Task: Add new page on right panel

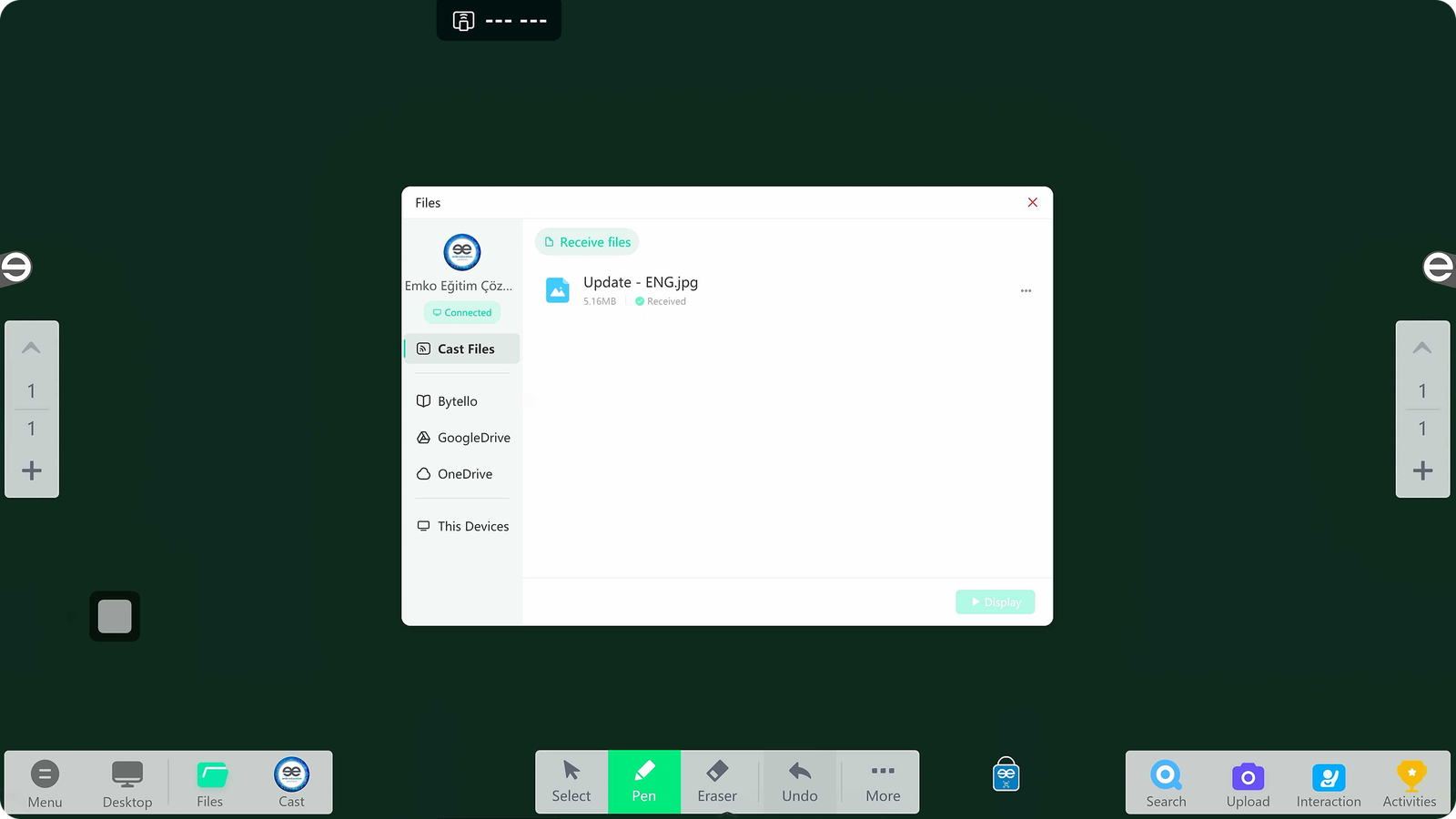Action: click(x=1422, y=470)
